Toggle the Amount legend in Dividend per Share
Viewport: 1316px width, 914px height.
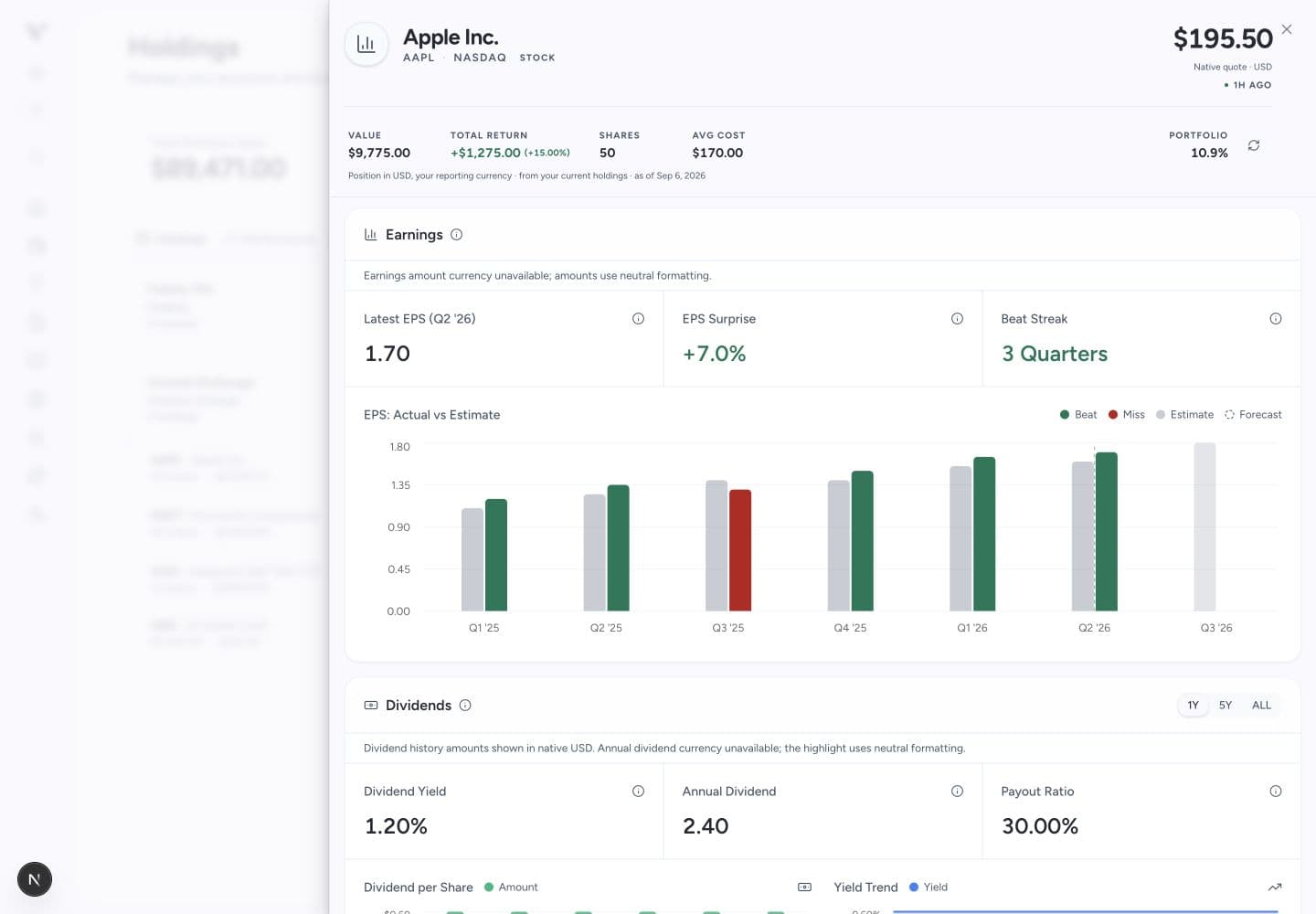(511, 887)
